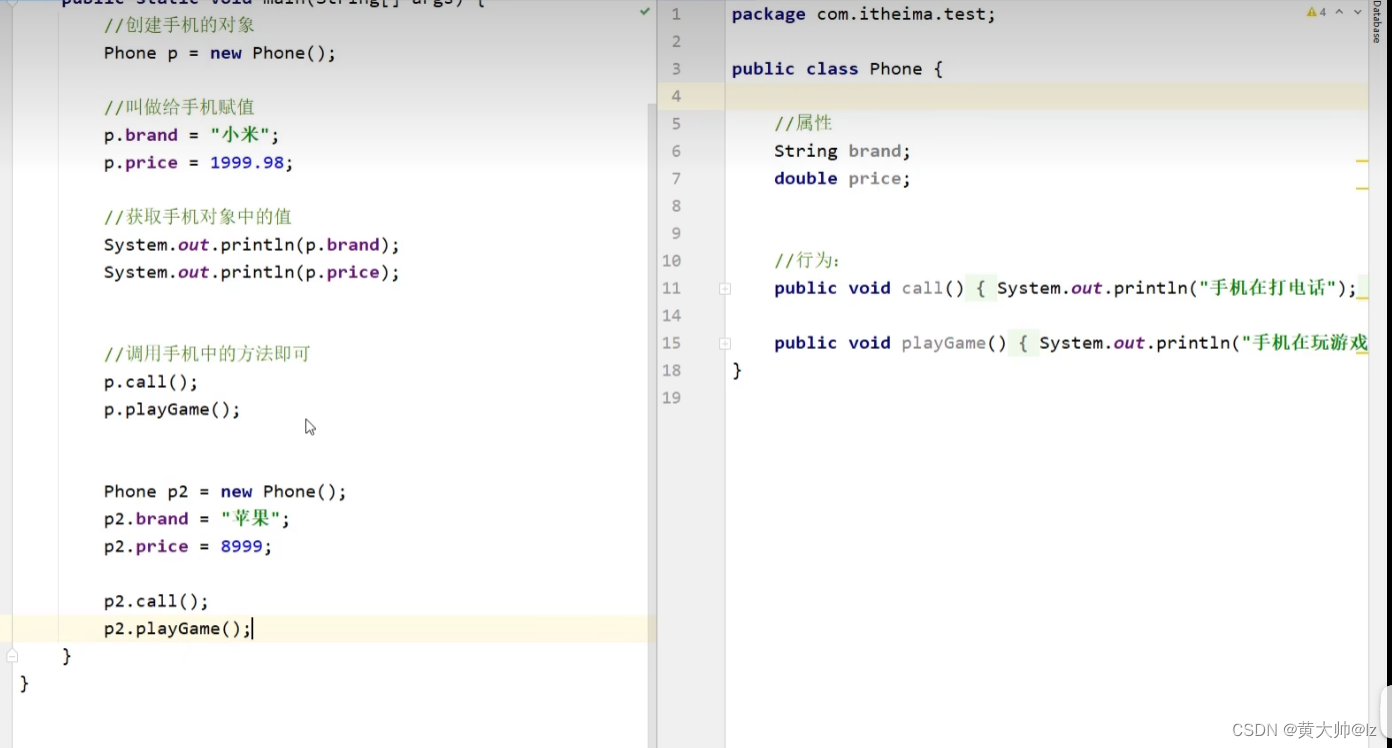The width and height of the screenshot is (1392, 748).
Task: Click the 'p.playGame();' statement
Action: pos(172,409)
